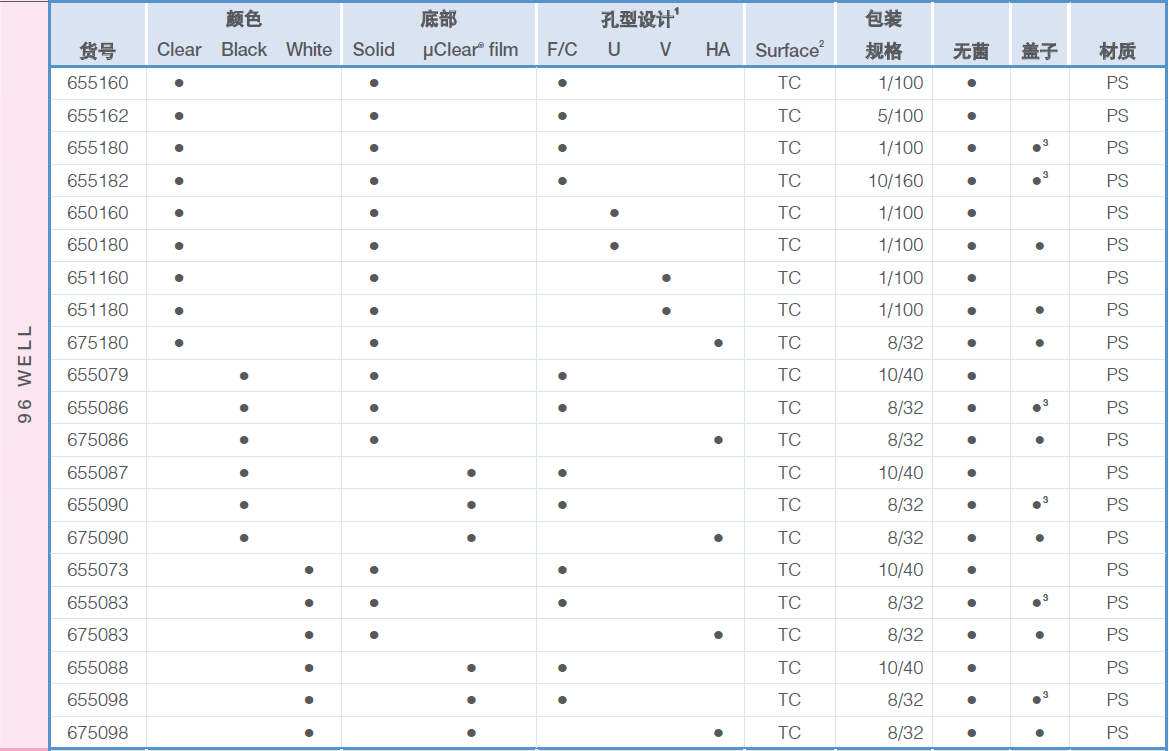Click the 10/160 packaging value for 655182
1169x751 pixels.
point(896,180)
